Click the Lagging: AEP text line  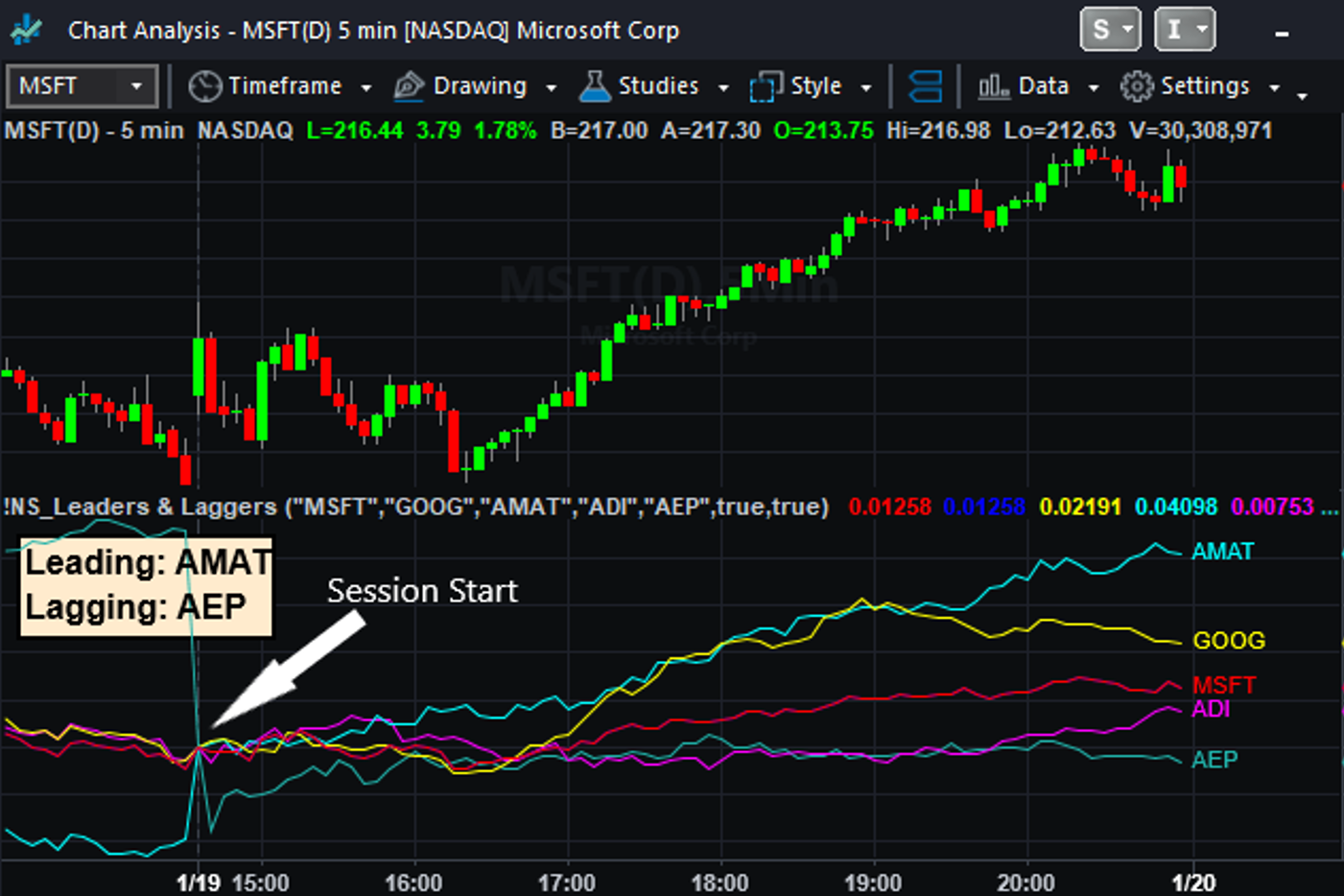(x=135, y=607)
